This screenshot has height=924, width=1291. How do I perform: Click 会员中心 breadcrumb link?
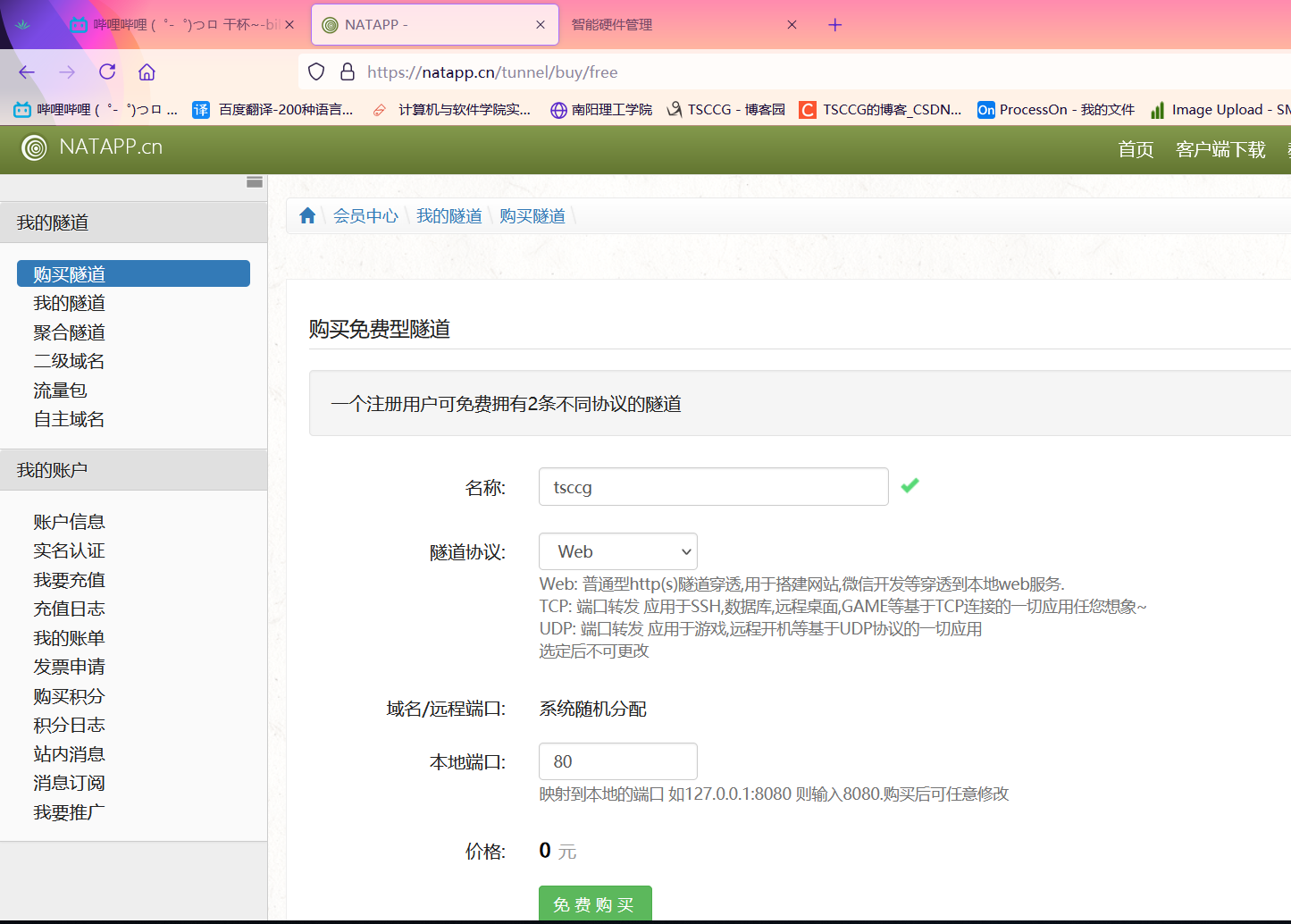tap(365, 215)
